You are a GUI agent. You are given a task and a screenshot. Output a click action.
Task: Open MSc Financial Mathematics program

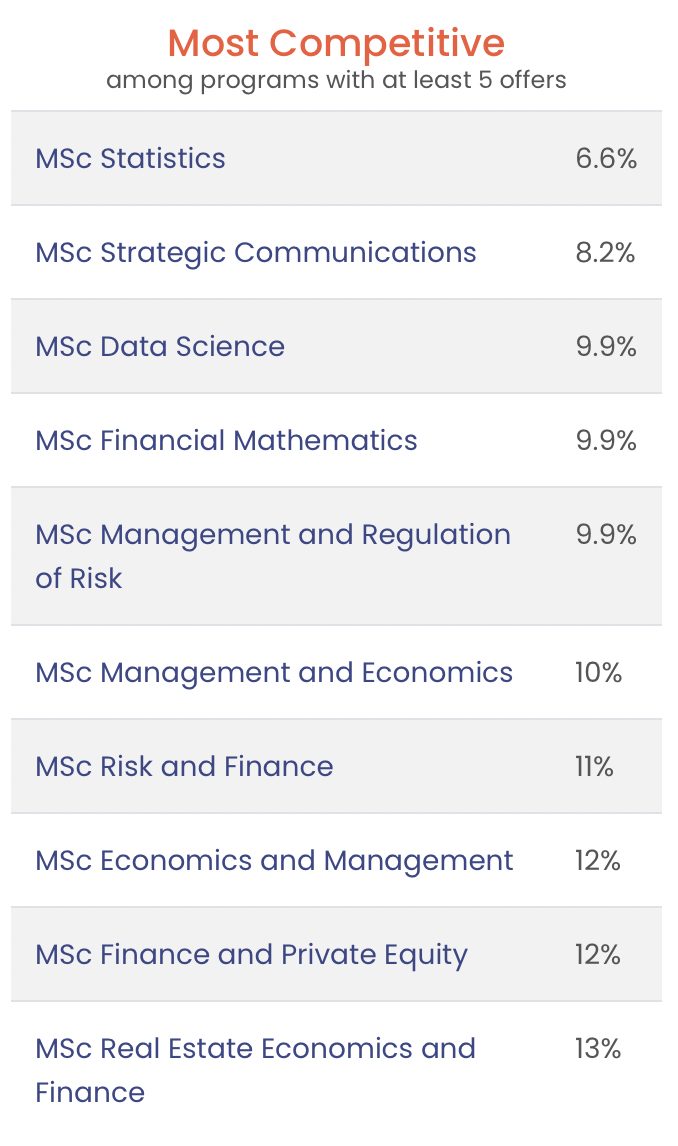[226, 441]
